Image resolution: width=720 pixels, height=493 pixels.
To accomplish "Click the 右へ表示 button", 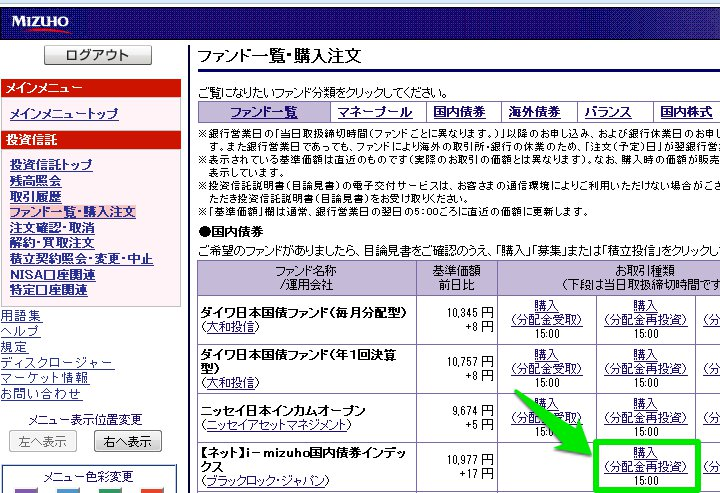I will [x=128, y=442].
